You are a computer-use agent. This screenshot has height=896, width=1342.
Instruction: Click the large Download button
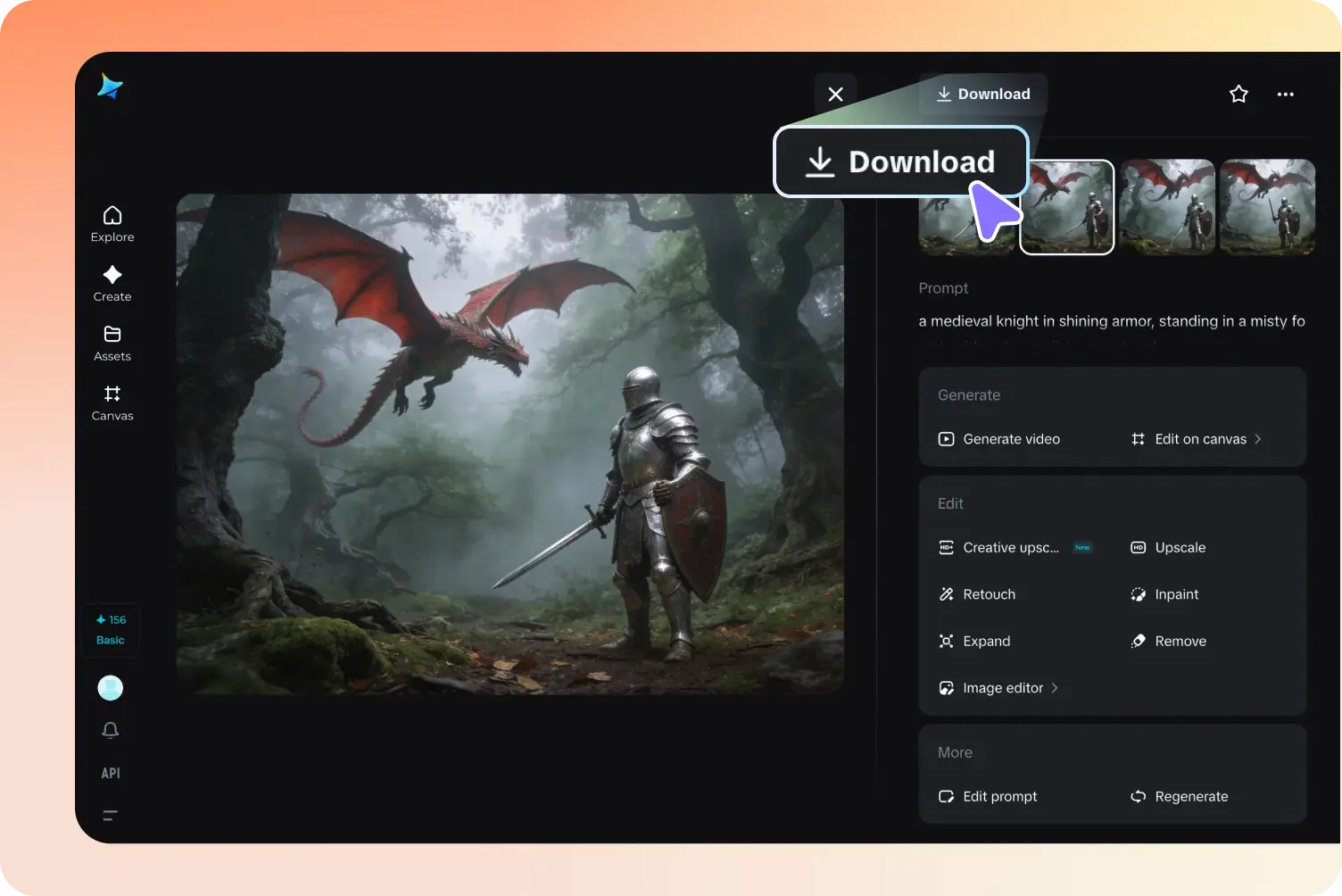coord(901,162)
